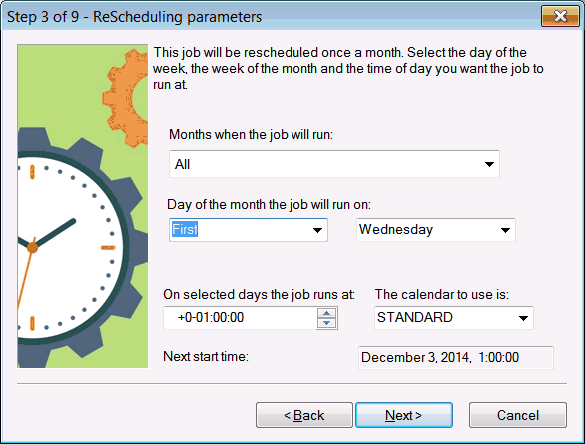Close the dialog with the X button
585x444 pixels.
560,16
